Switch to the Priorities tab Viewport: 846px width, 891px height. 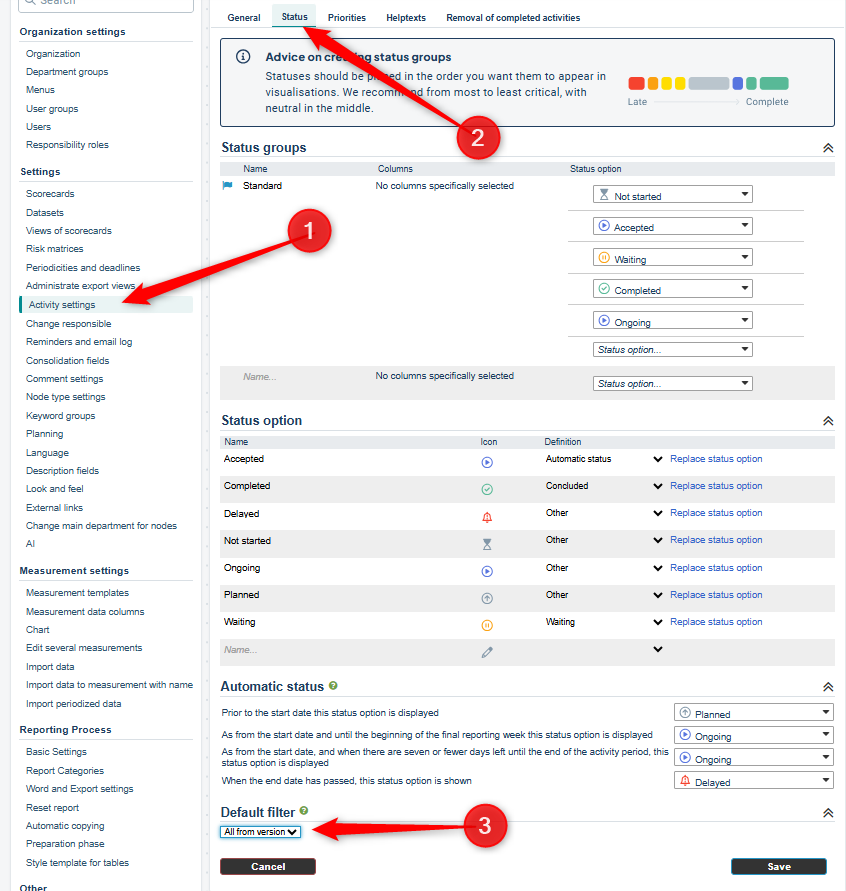pyautogui.click(x=347, y=18)
